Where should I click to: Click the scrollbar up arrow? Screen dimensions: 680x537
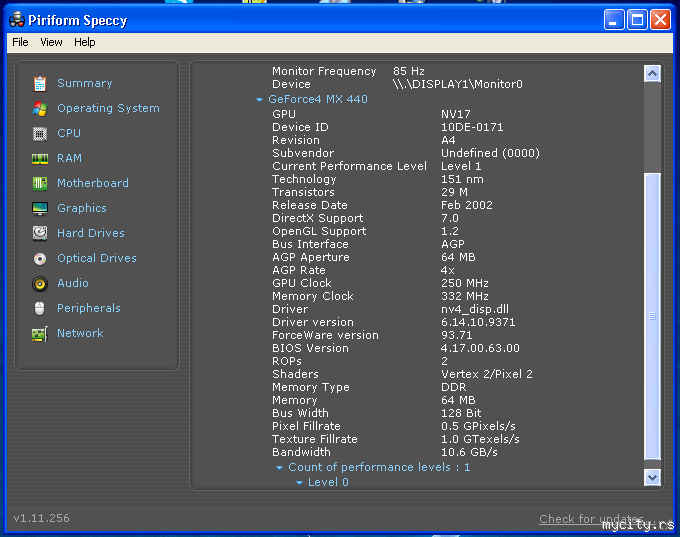[652, 74]
